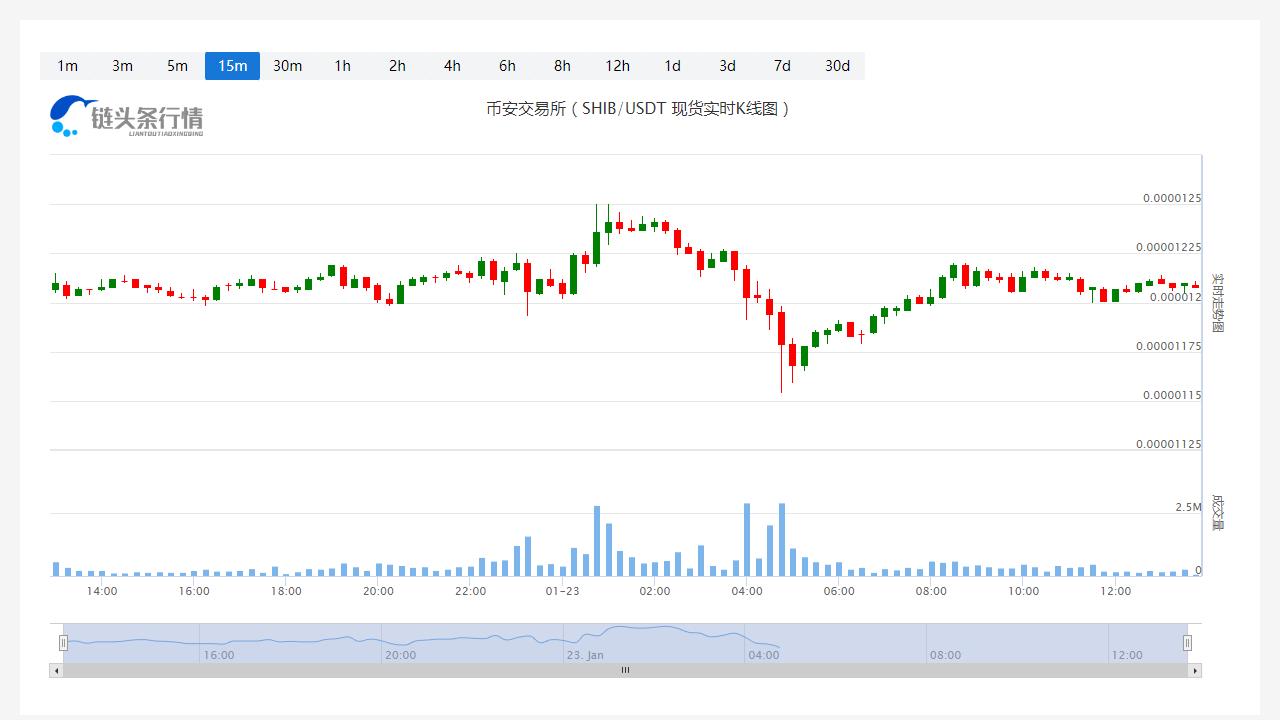Screen dimensions: 1280x720
Task: Switch to the 3m interval
Action: (122, 66)
